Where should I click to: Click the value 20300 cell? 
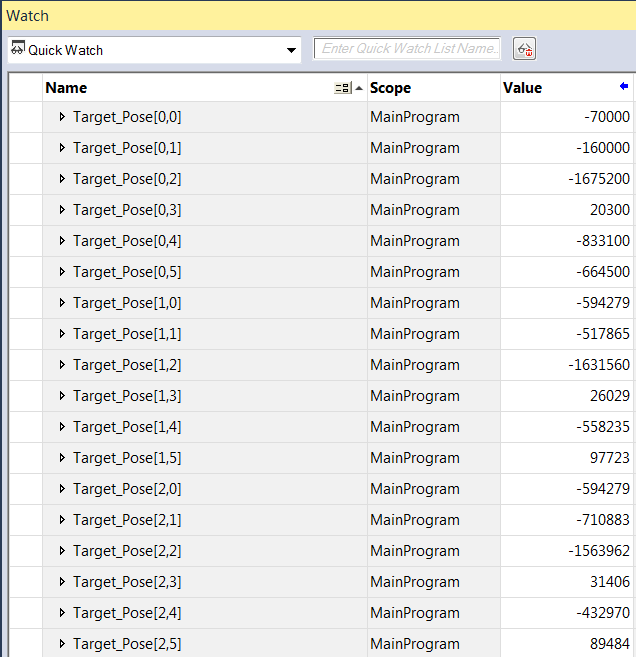click(x=567, y=210)
